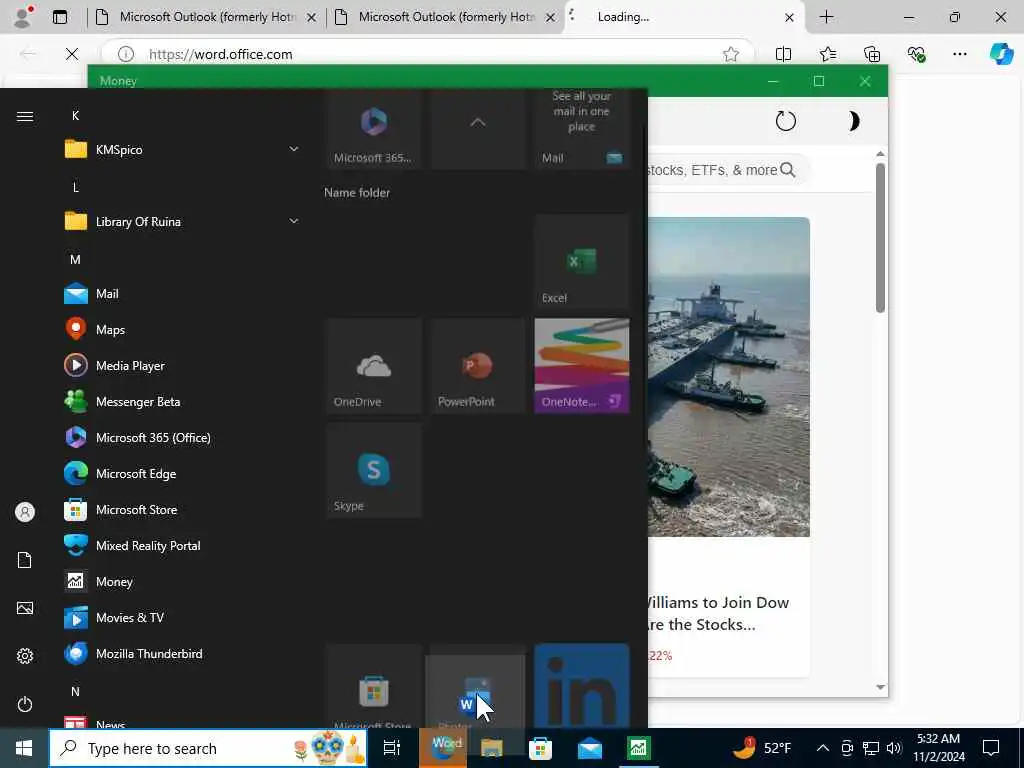Expand the Start hamburger menu
This screenshot has height=768, width=1024.
25,116
